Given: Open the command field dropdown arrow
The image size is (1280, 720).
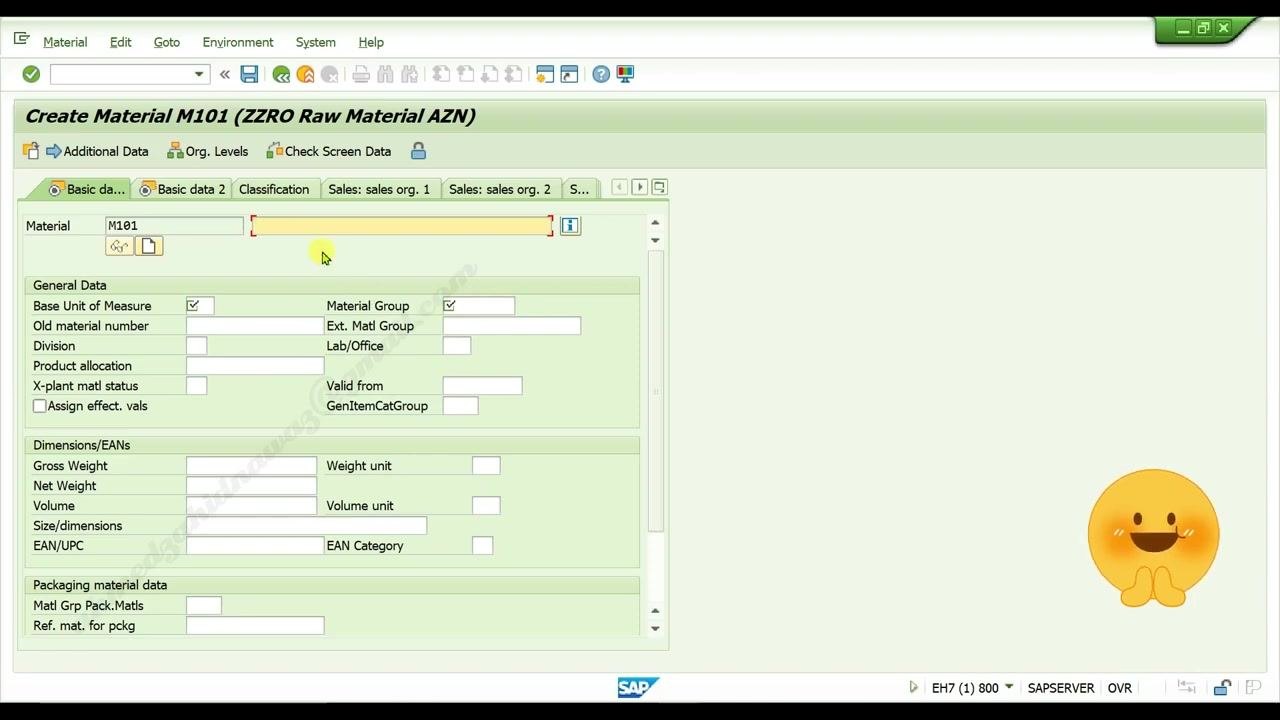Looking at the screenshot, I should [x=199, y=74].
